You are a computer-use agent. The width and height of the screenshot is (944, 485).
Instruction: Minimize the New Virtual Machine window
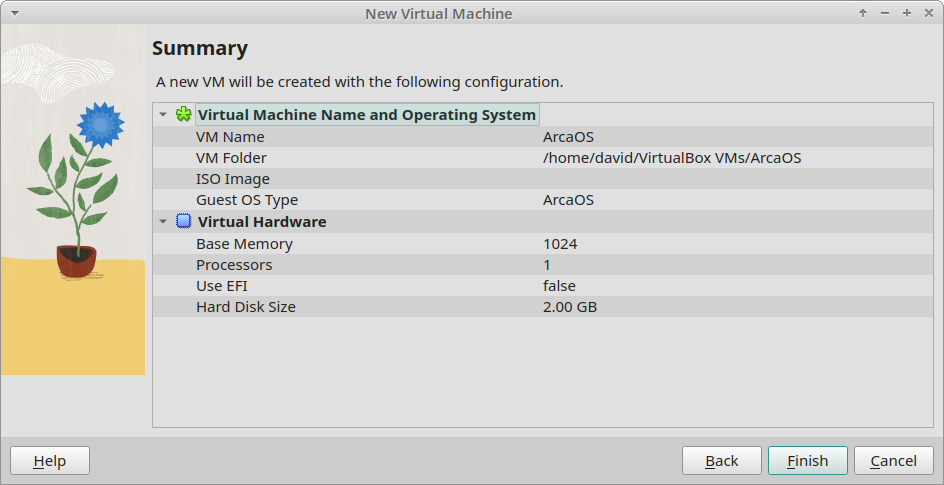click(884, 13)
